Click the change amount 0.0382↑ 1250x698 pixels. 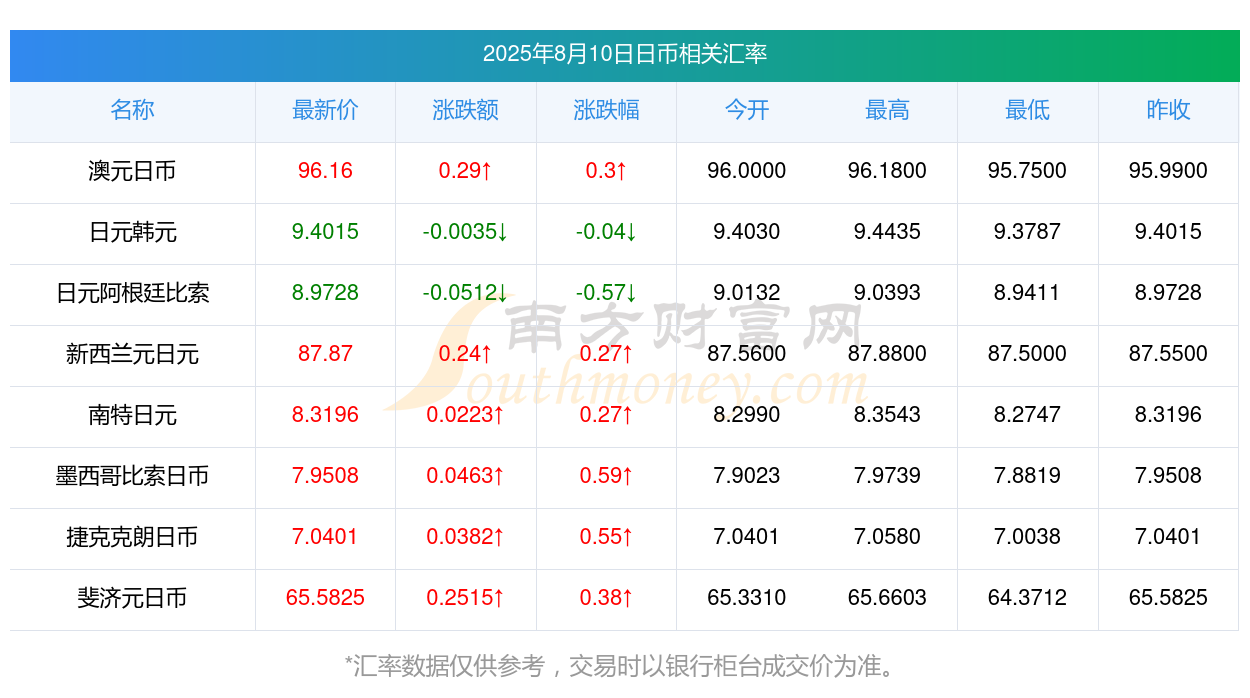coord(466,537)
